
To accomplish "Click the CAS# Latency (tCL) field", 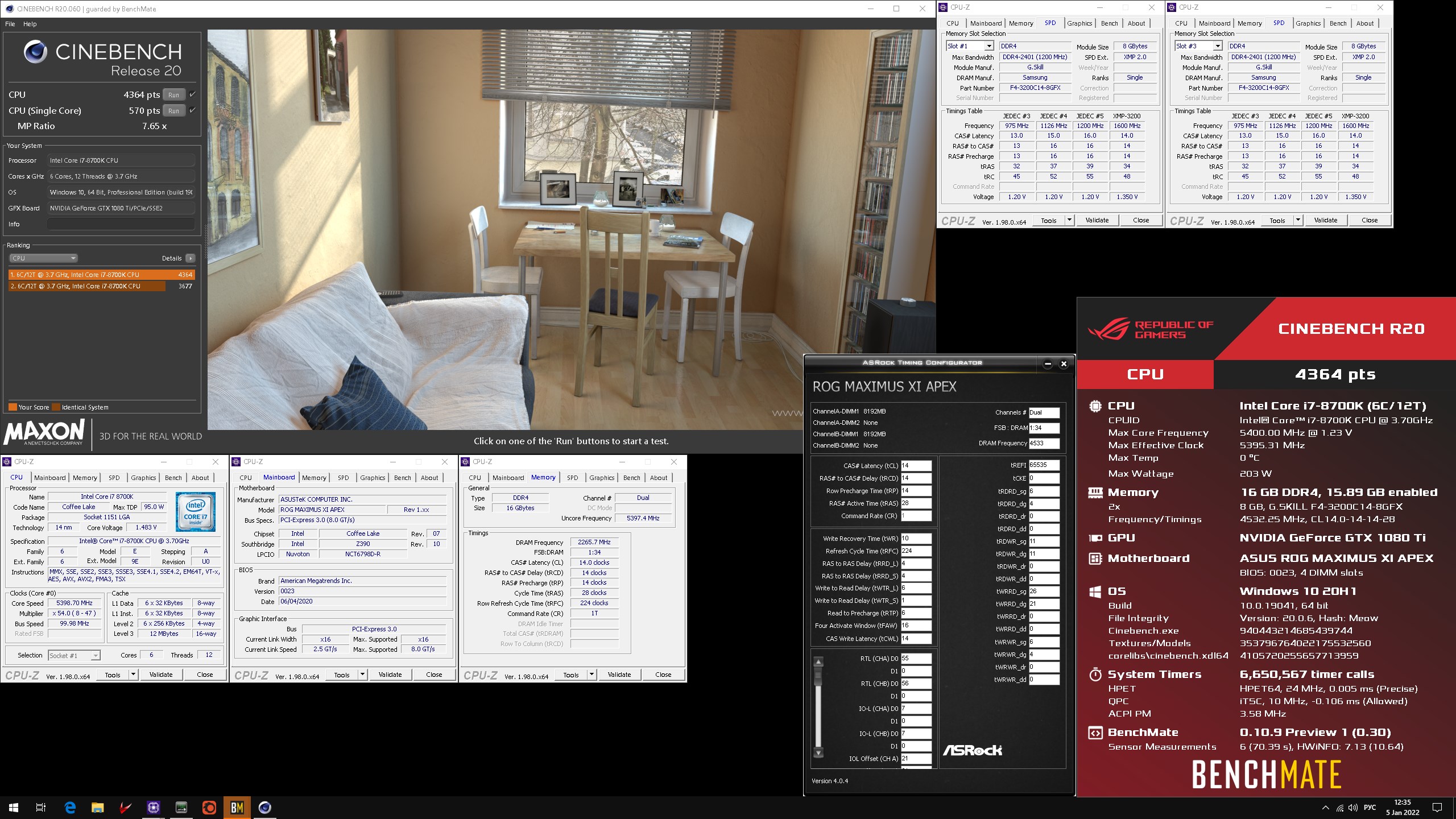I will (x=916, y=466).
